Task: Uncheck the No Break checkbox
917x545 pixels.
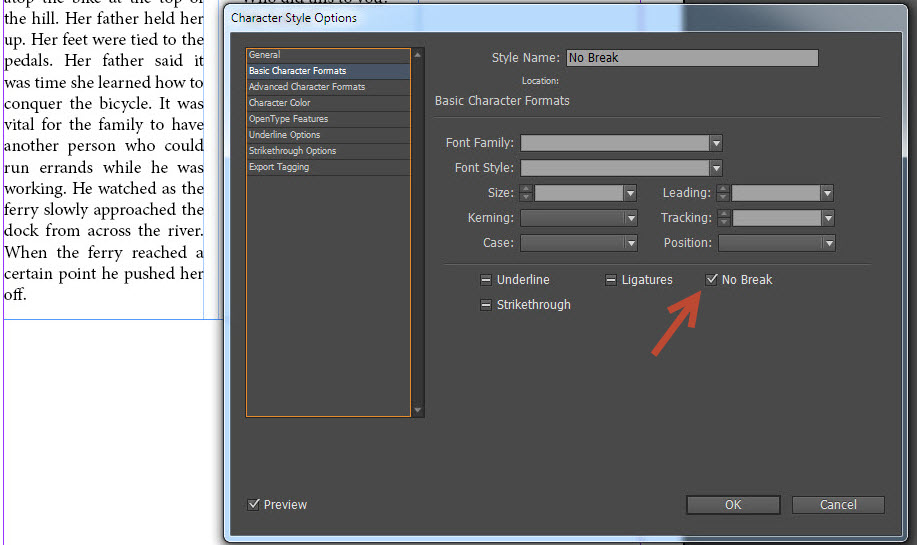Action: (x=711, y=280)
